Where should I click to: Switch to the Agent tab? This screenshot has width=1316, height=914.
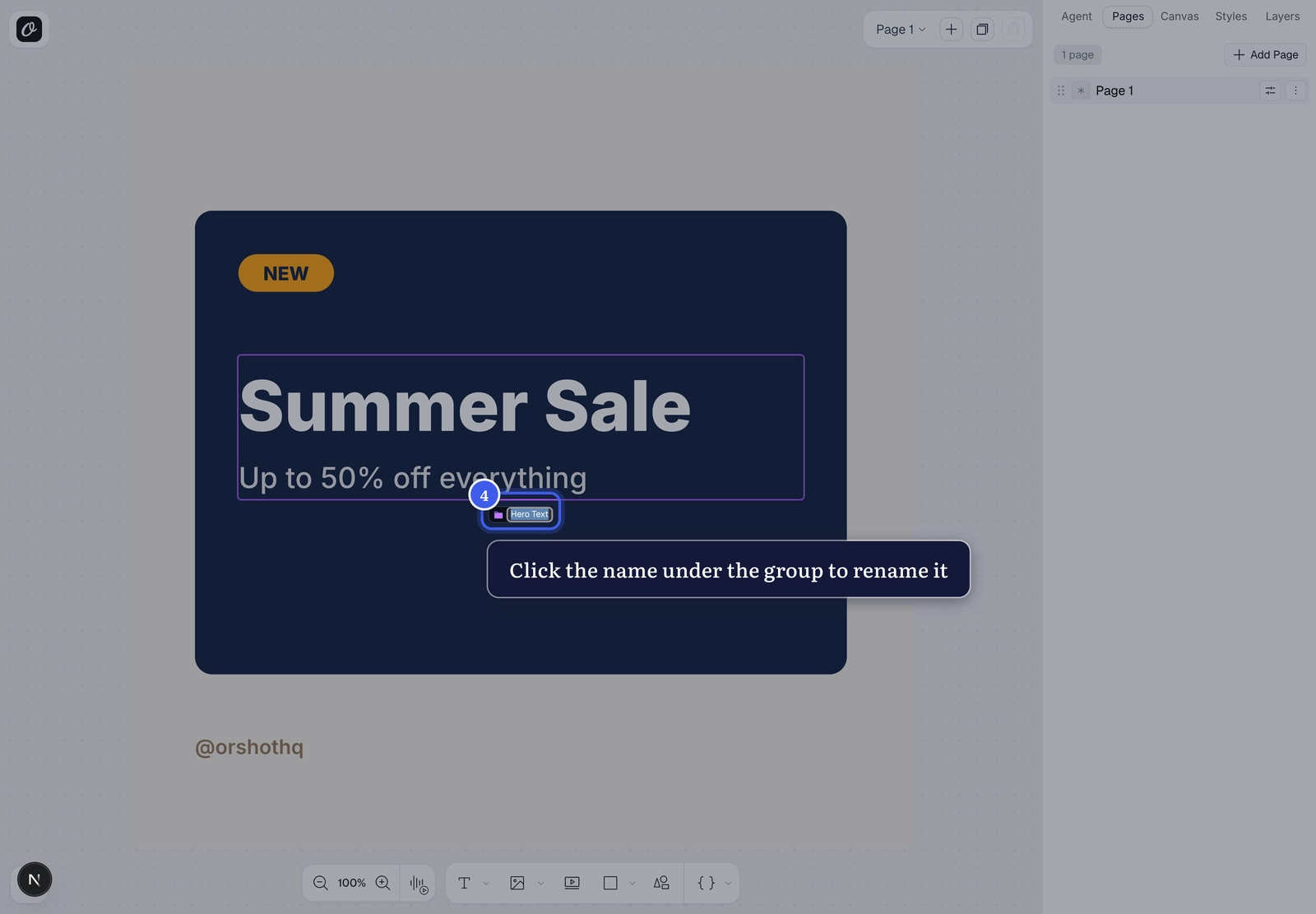coord(1076,16)
